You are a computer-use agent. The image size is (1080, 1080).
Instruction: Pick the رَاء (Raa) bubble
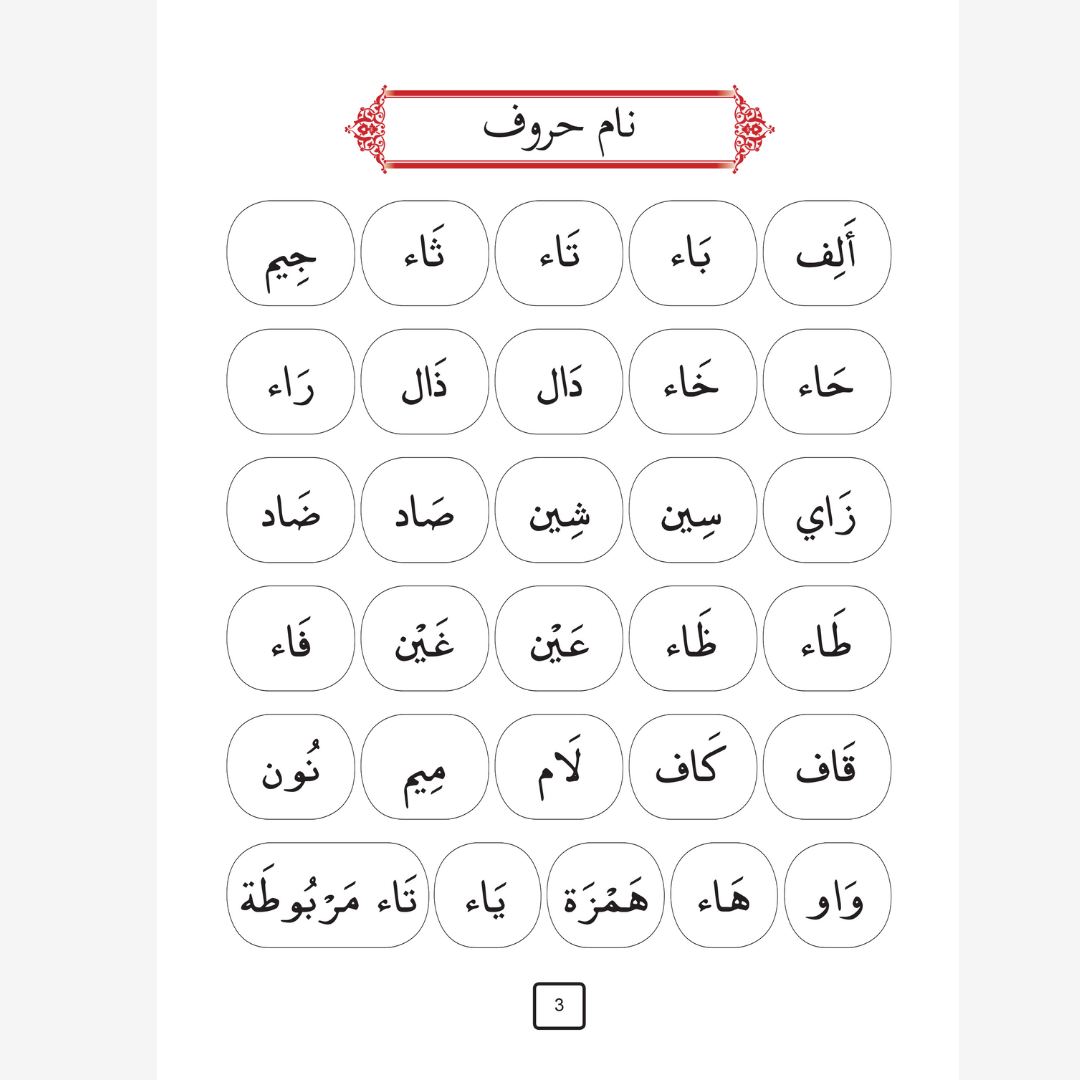tap(291, 381)
